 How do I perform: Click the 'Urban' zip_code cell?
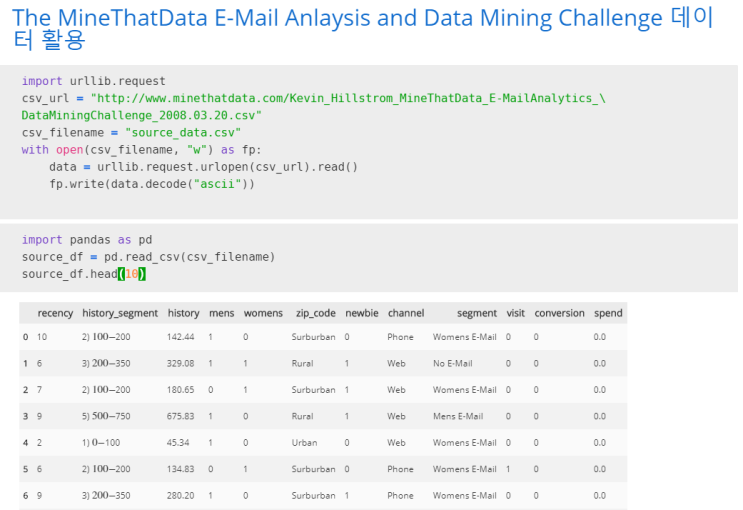(x=304, y=443)
